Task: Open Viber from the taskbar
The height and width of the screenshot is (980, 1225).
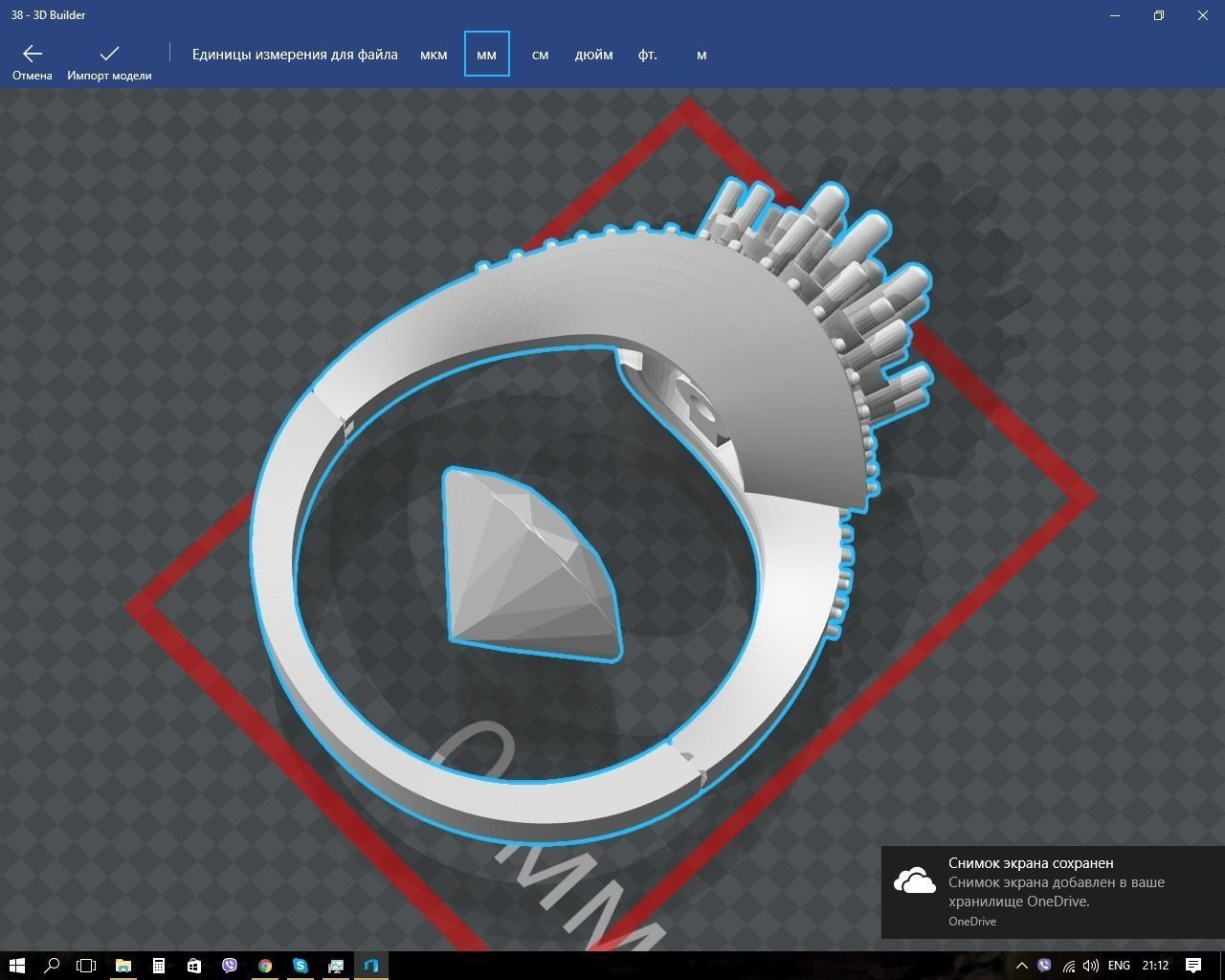Action: pyautogui.click(x=230, y=966)
